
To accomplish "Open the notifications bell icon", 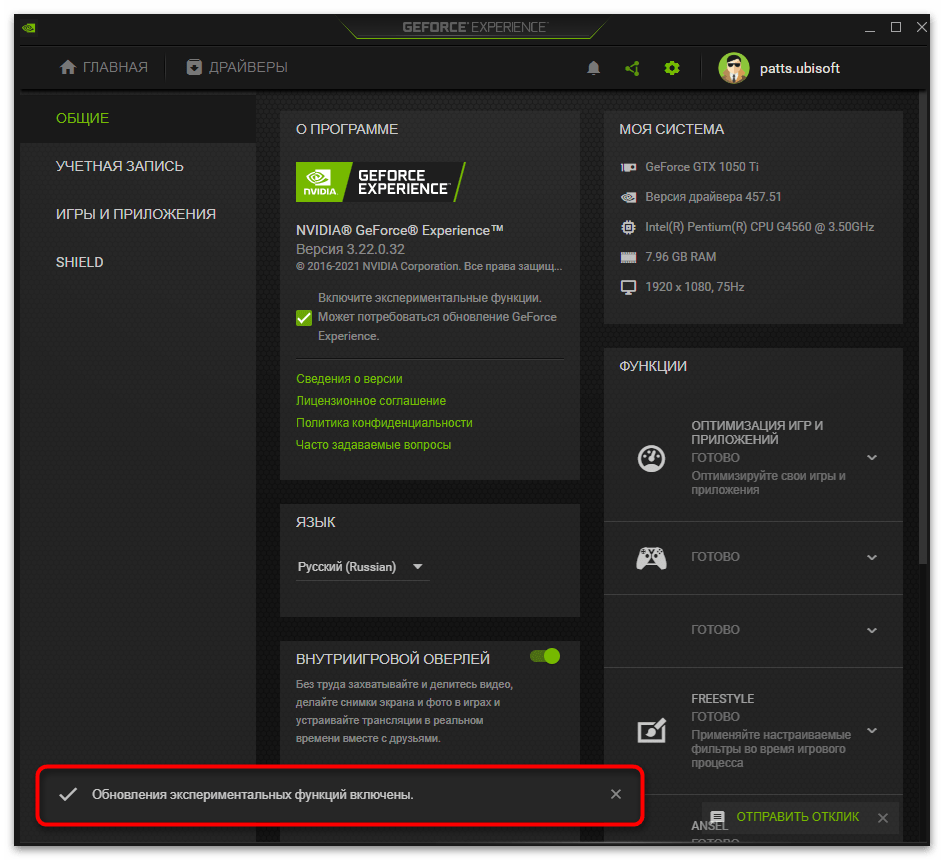I will pos(594,68).
